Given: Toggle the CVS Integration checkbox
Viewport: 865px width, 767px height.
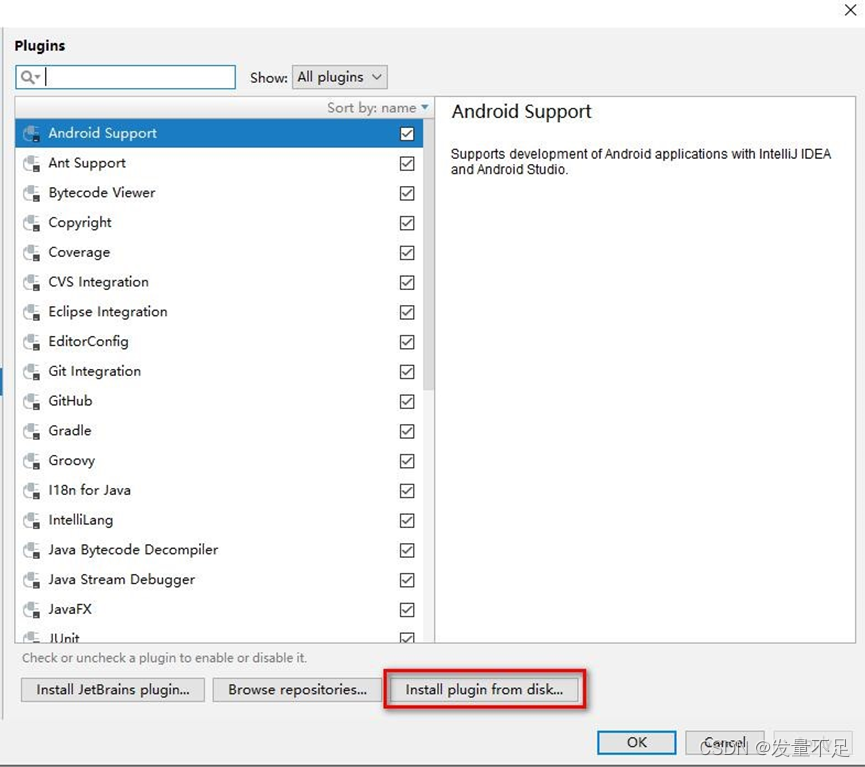Looking at the screenshot, I should (x=407, y=283).
